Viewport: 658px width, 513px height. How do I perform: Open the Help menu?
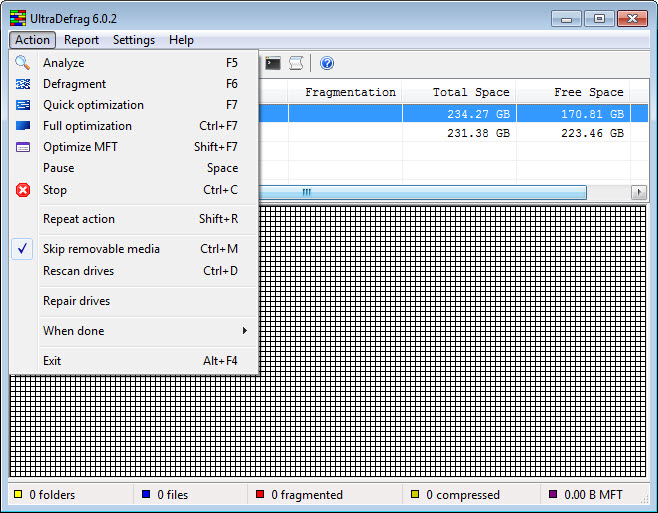click(181, 40)
